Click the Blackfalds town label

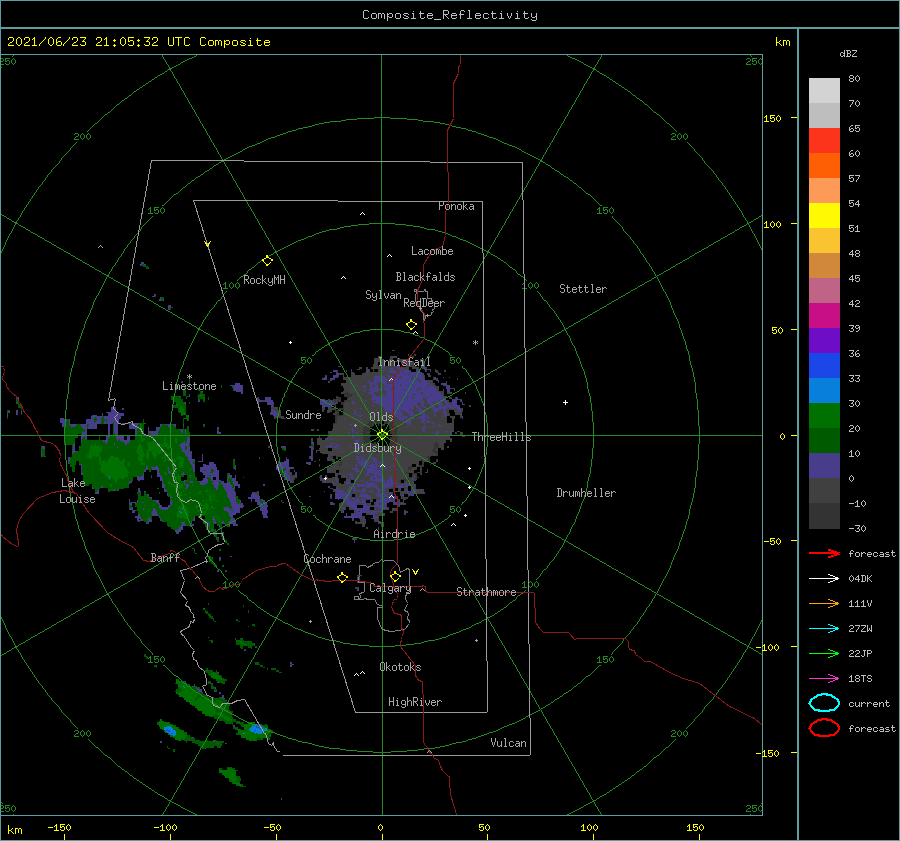pyautogui.click(x=425, y=277)
